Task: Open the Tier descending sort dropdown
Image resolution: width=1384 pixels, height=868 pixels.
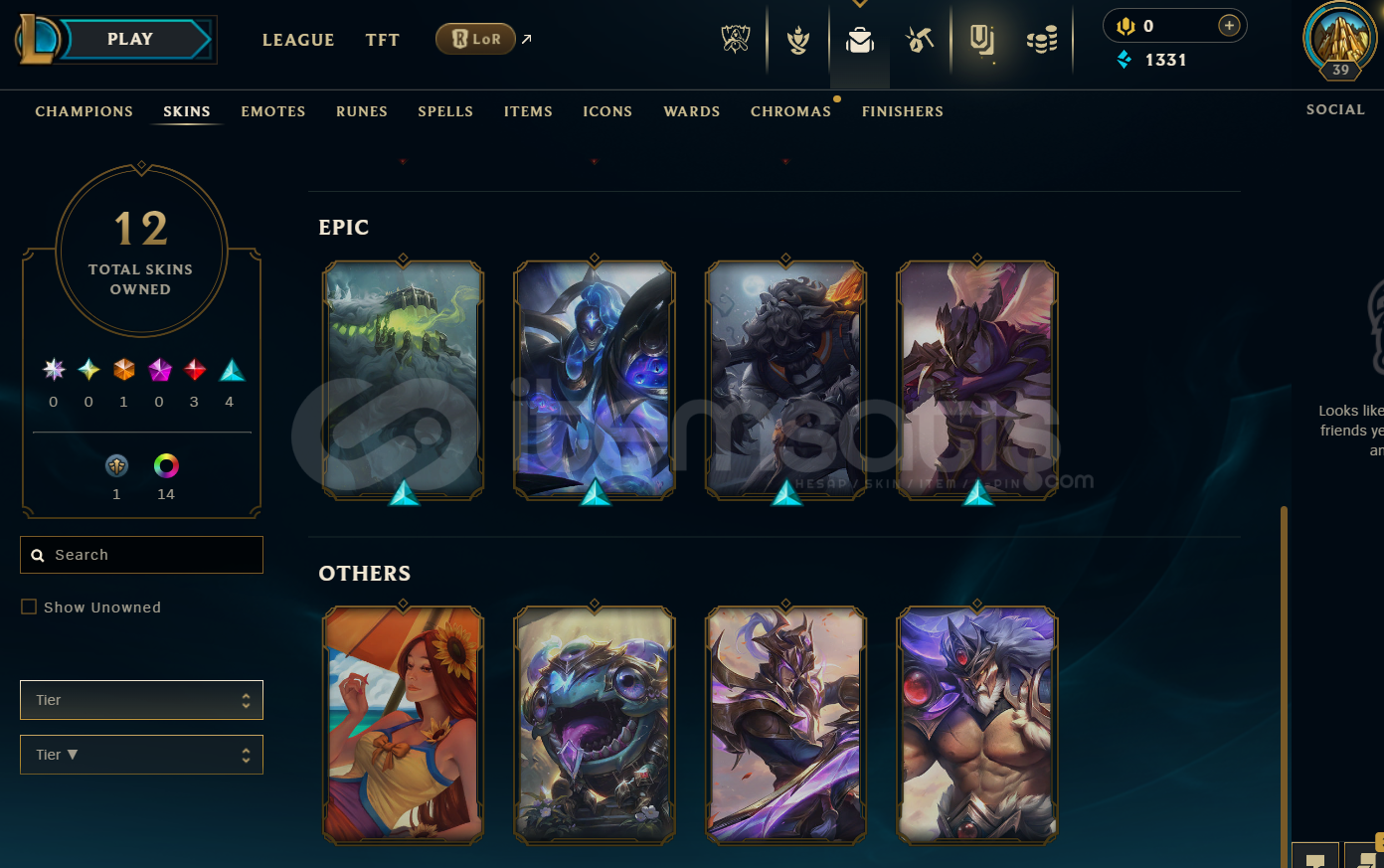Action: tap(141, 755)
